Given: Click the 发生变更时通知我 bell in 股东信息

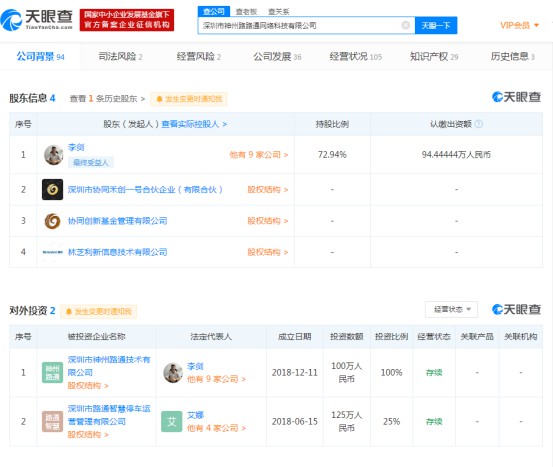Looking at the screenshot, I should click(x=189, y=99).
